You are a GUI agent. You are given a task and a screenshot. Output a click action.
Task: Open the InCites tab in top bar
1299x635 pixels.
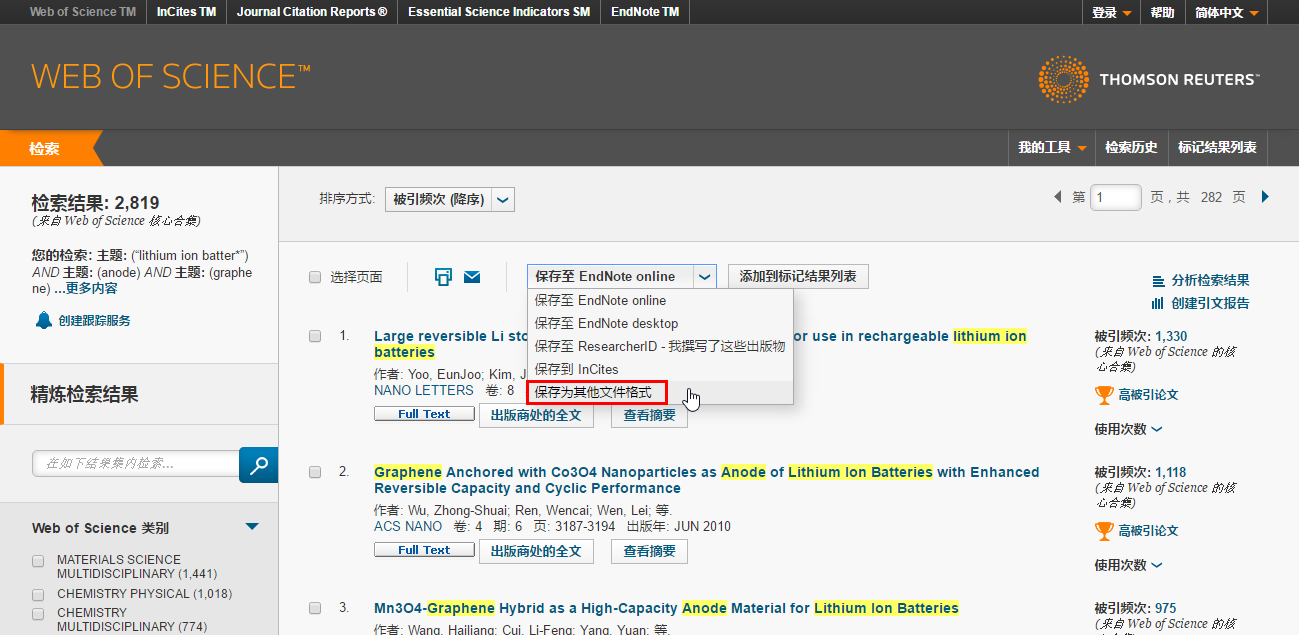click(x=186, y=13)
